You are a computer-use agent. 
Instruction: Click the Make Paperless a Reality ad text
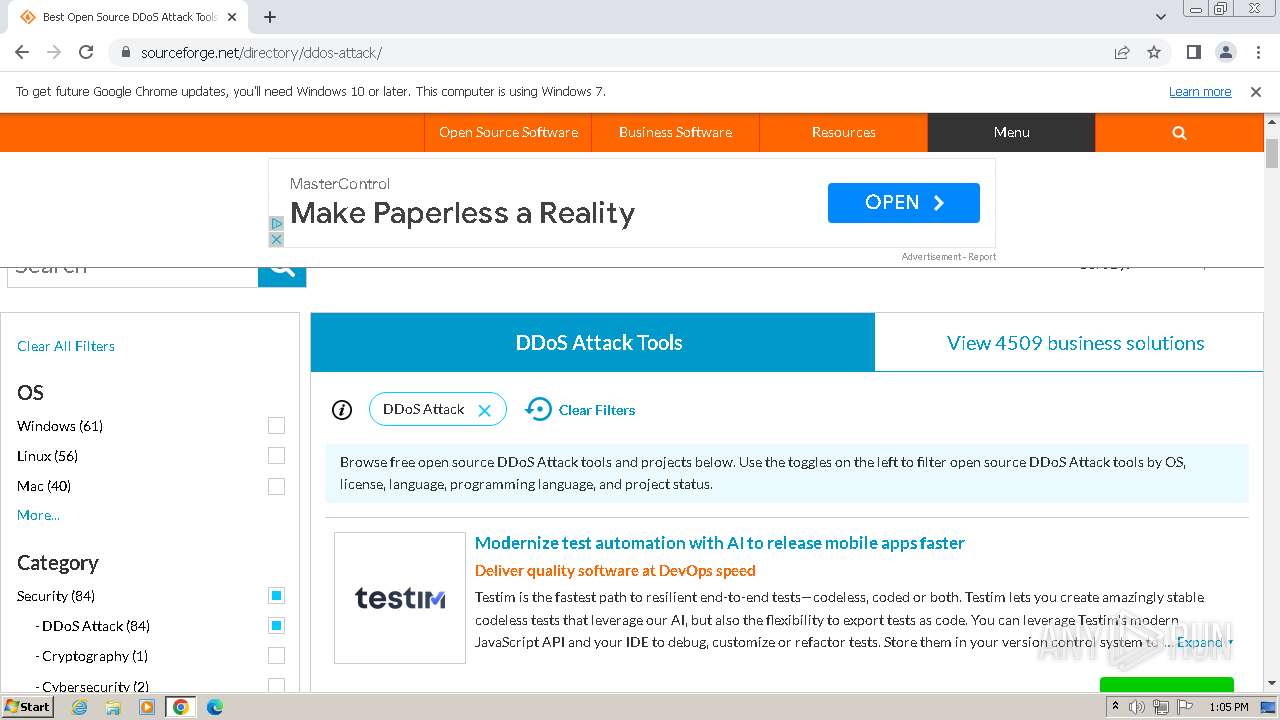pos(463,213)
